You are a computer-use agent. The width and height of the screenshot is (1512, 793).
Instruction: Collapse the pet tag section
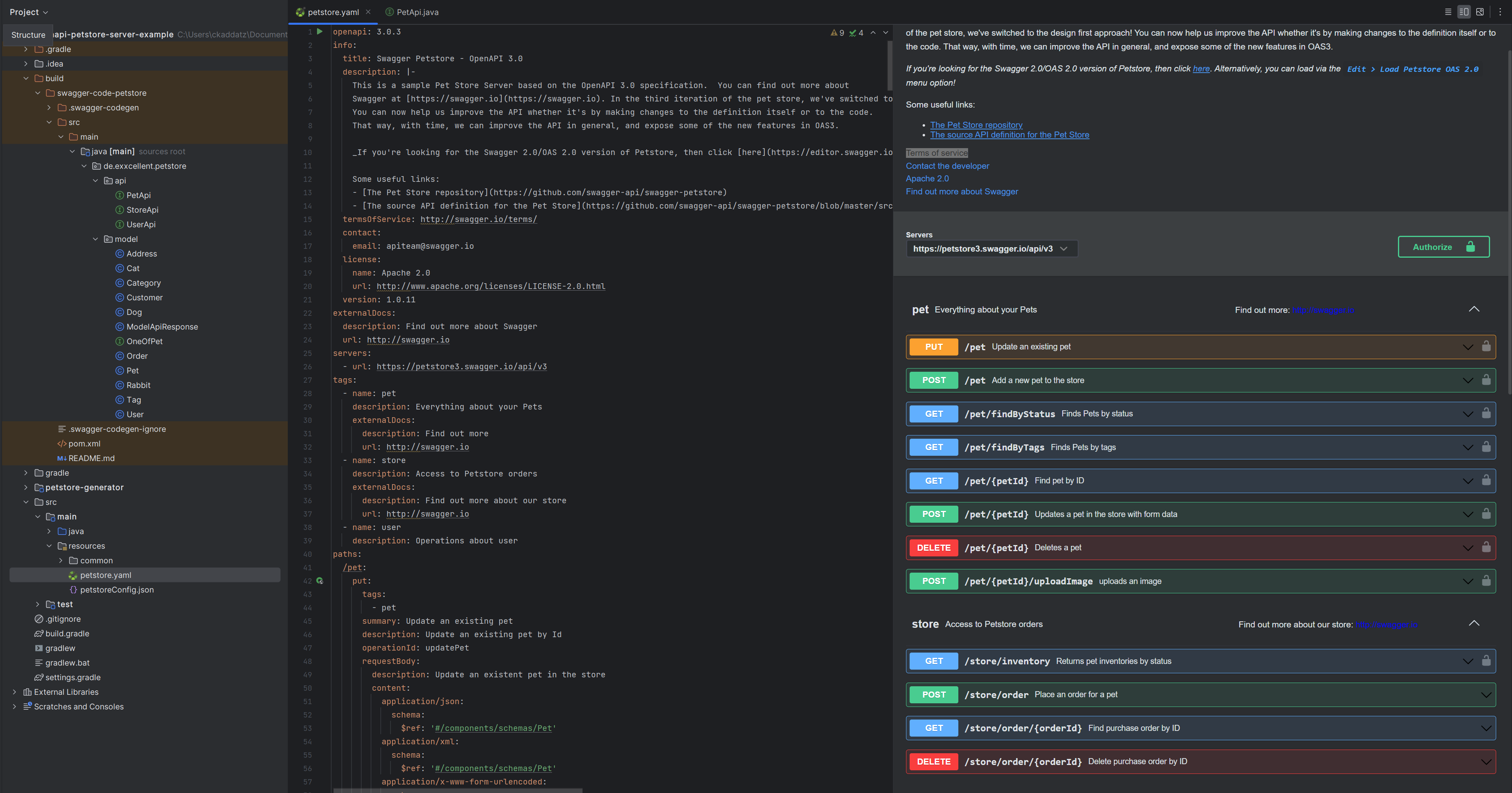pos(1474,309)
